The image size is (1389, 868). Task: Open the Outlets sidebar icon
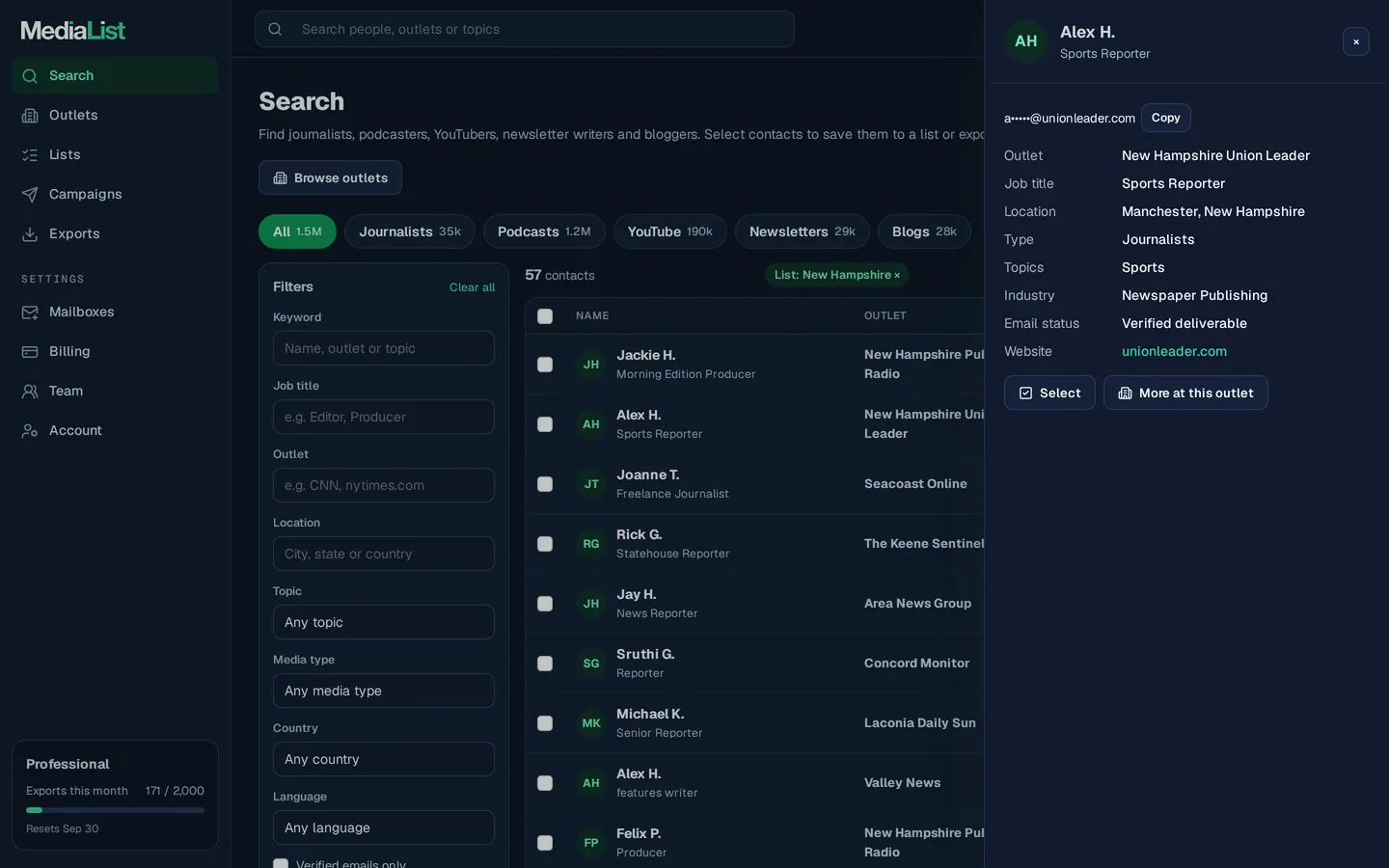coord(30,116)
